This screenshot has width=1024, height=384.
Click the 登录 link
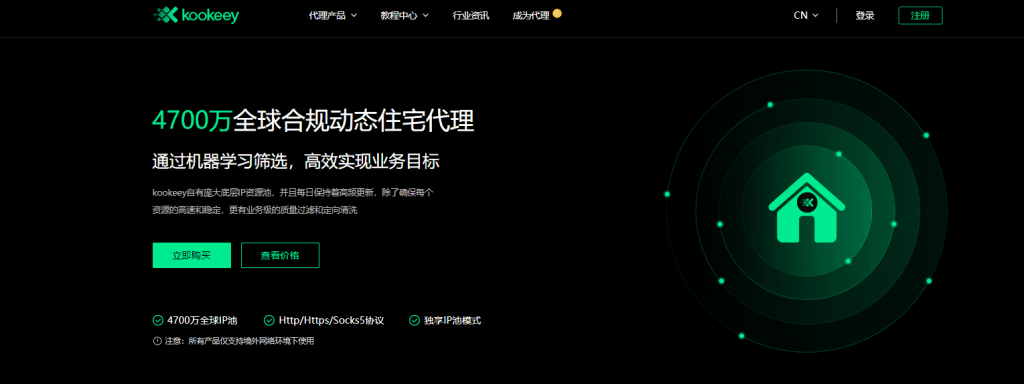(865, 16)
